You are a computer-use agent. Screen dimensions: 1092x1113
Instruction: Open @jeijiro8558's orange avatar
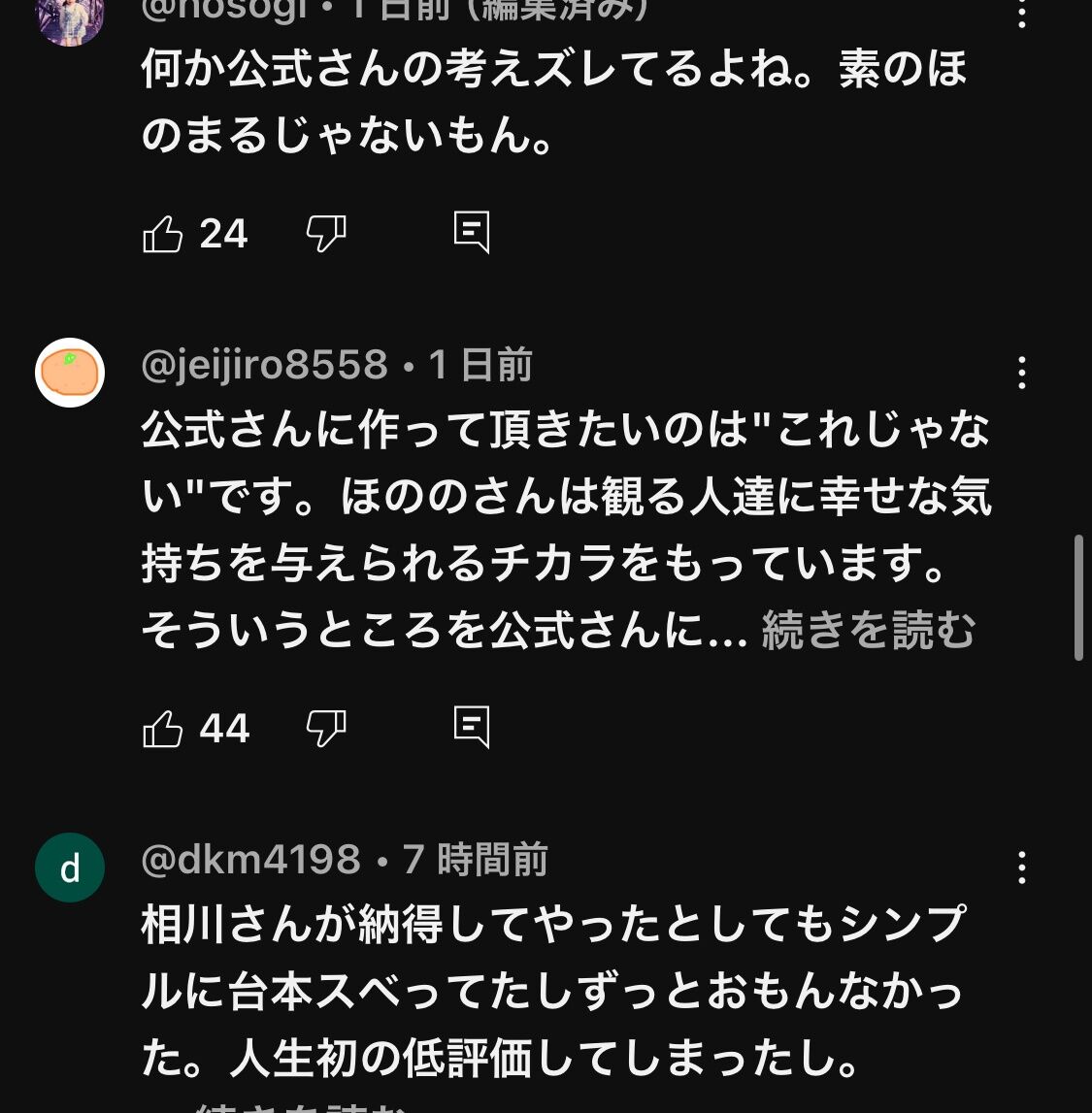(x=70, y=373)
